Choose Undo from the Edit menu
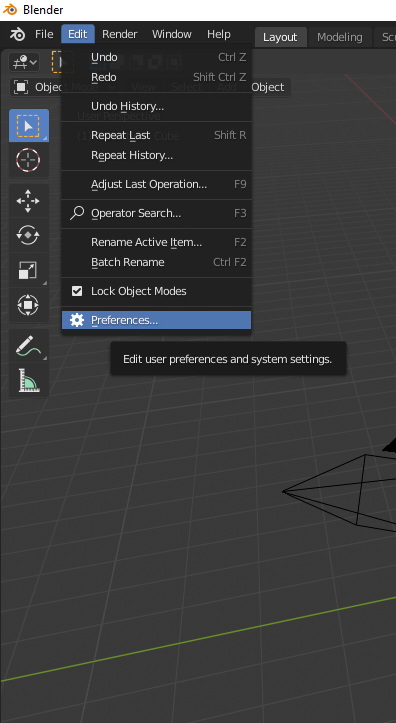 coord(157,58)
